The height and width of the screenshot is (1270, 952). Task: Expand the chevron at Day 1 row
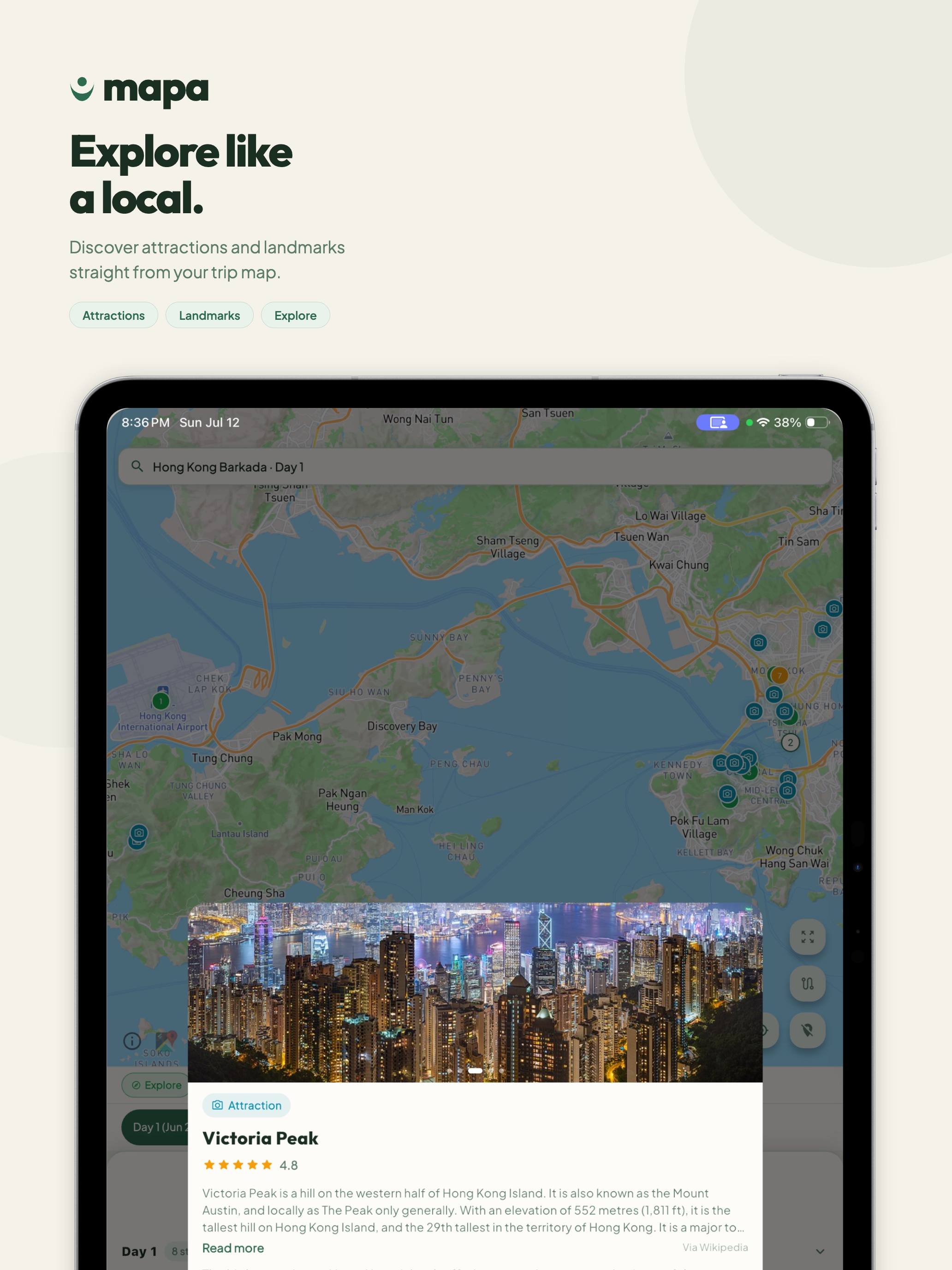820,1251
